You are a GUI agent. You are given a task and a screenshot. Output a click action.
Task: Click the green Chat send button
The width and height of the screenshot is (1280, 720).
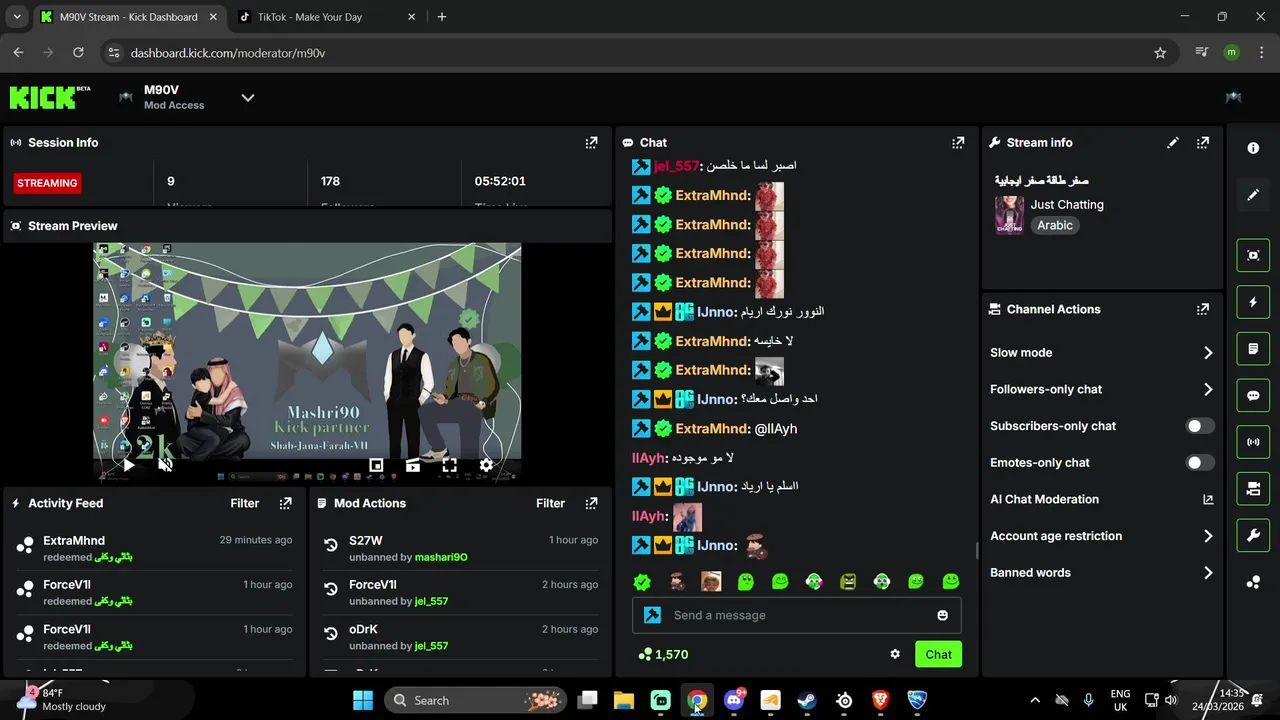coord(938,655)
